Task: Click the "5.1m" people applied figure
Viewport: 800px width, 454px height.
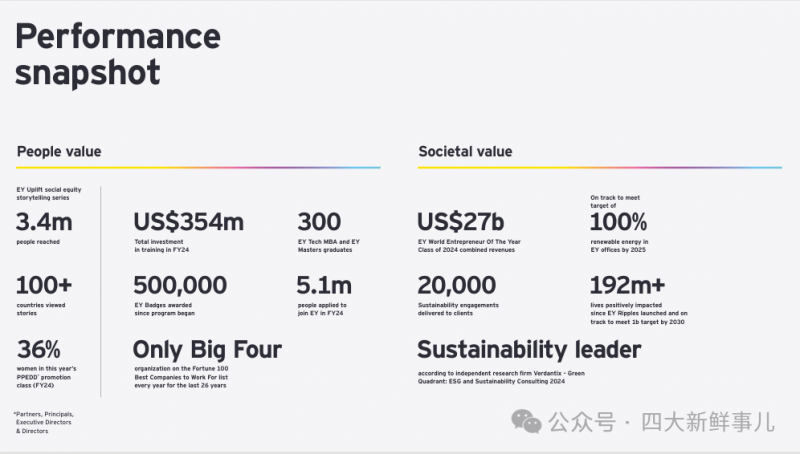Action: [324, 286]
